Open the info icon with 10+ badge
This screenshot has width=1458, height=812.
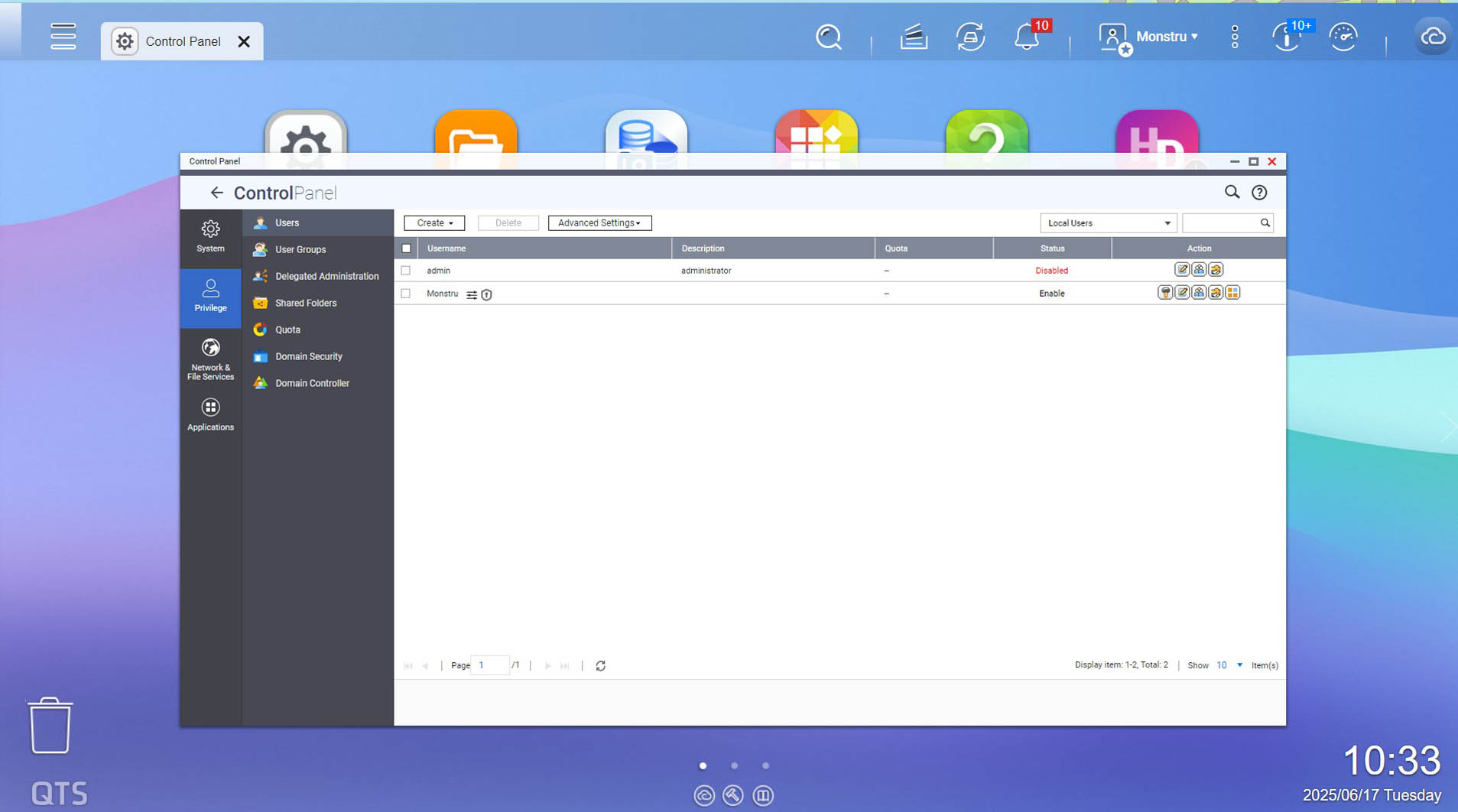click(x=1287, y=37)
